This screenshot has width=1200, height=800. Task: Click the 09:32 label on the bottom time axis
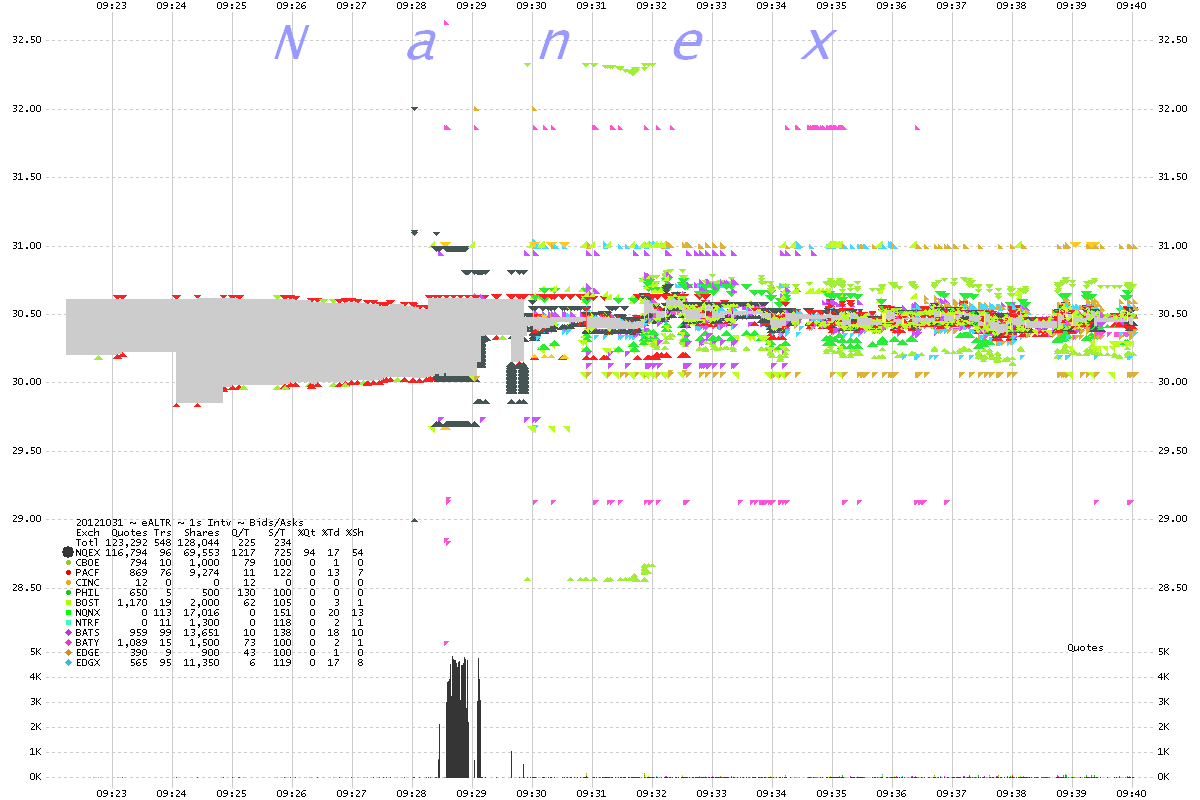pos(652,794)
